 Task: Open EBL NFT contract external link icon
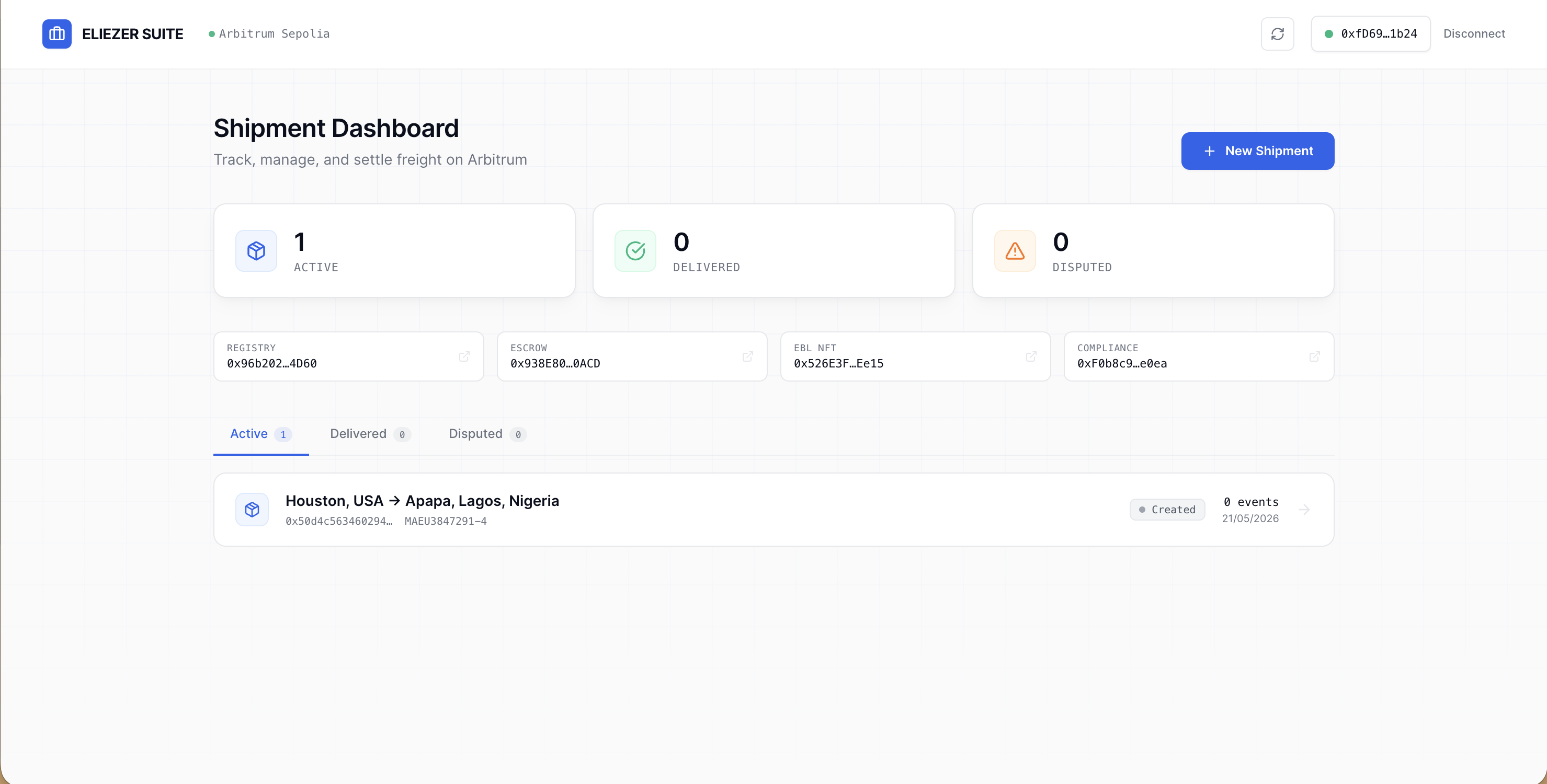(1031, 356)
